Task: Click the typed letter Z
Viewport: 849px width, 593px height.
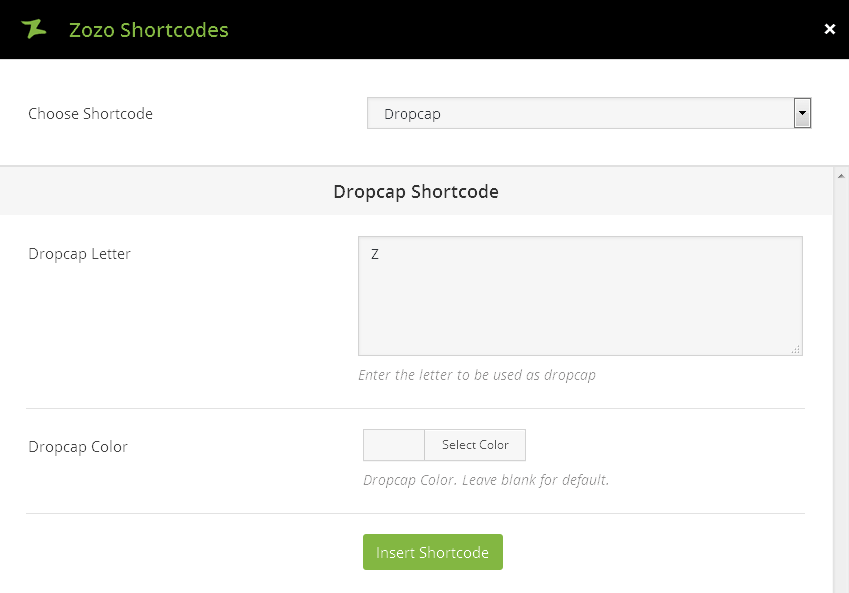Action: 375,255
